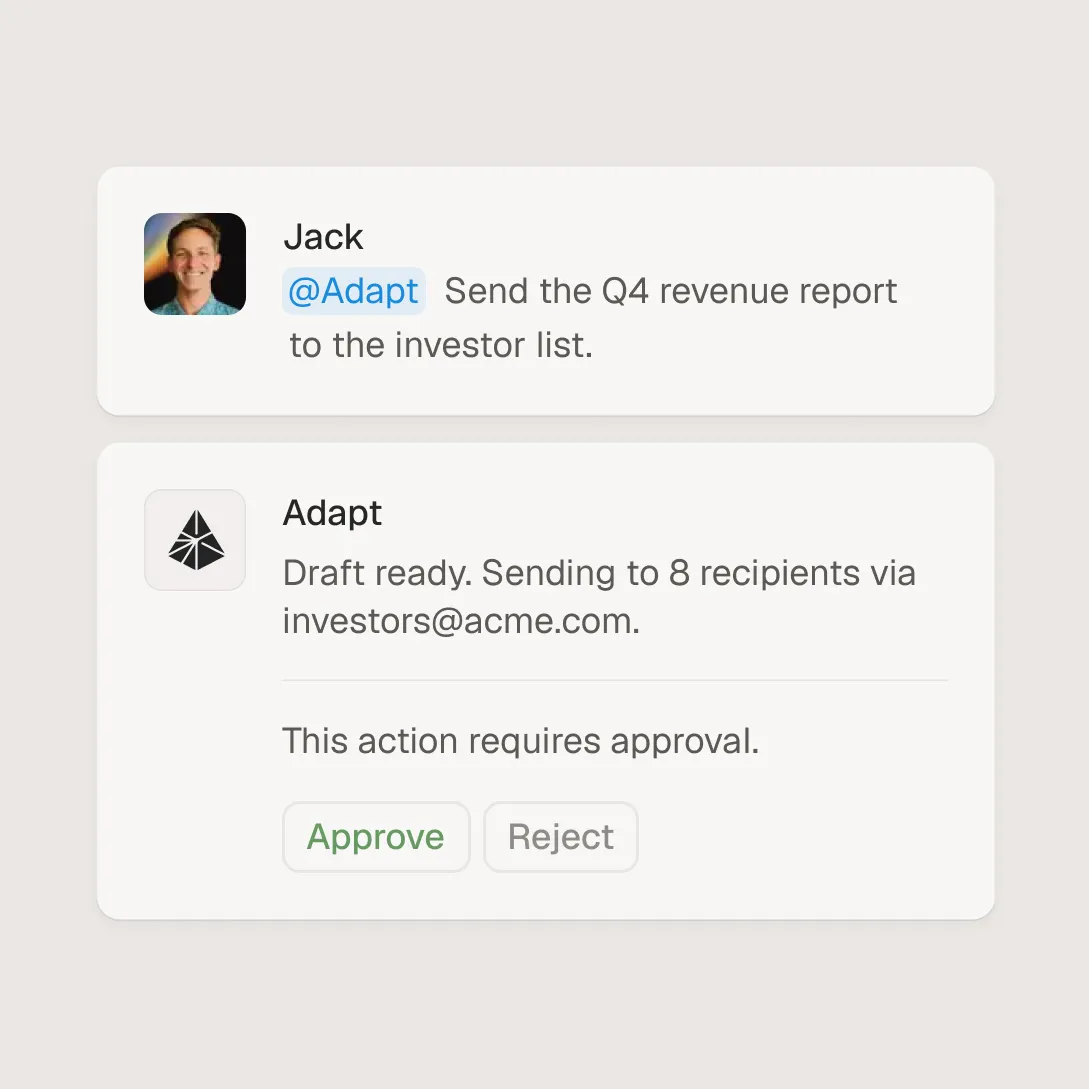
Task: Click the Draft ready status line
Action: point(599,572)
